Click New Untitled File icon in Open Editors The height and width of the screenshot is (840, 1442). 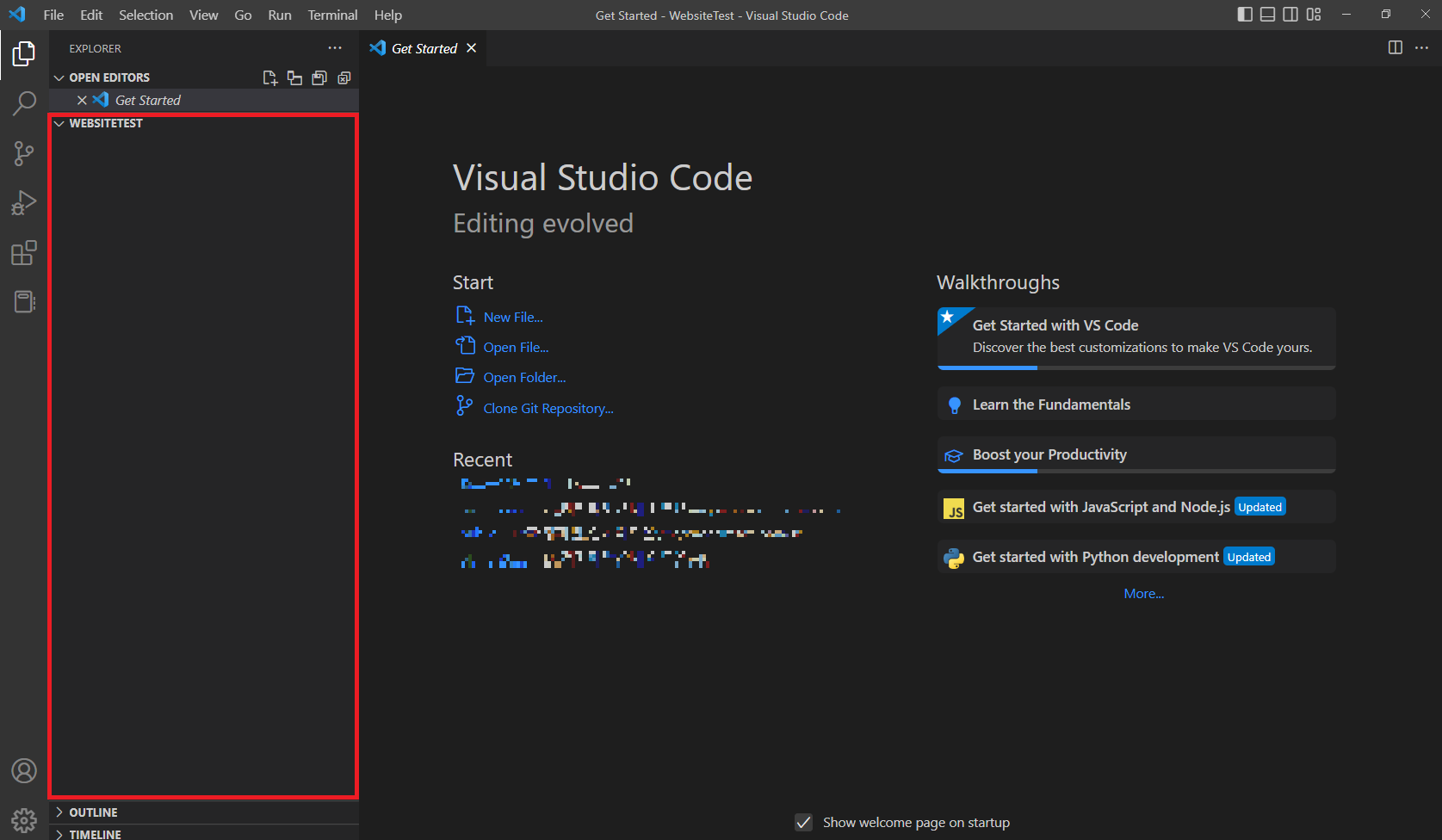pyautogui.click(x=270, y=77)
